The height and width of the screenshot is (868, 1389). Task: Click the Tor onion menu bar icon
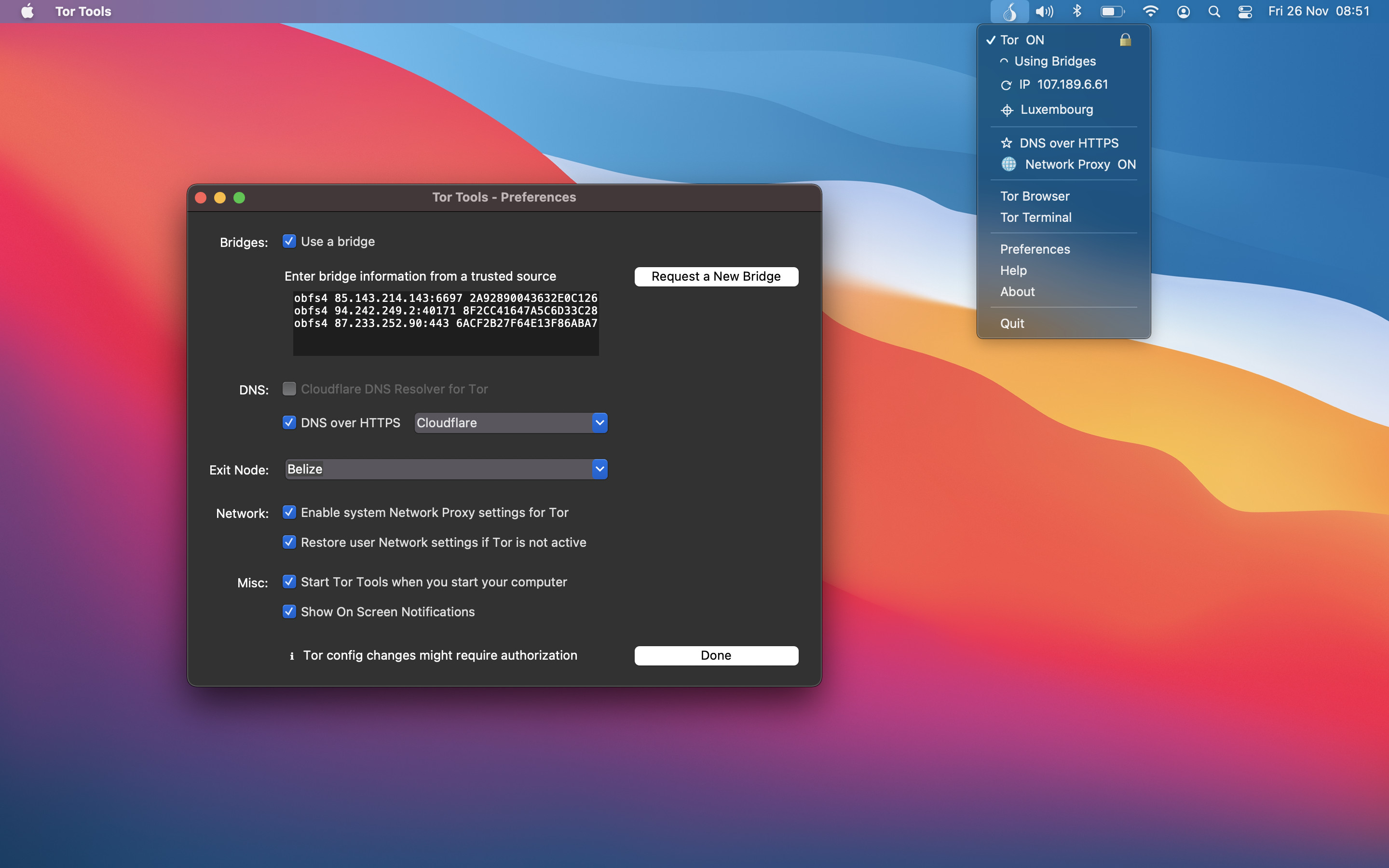(1009, 12)
